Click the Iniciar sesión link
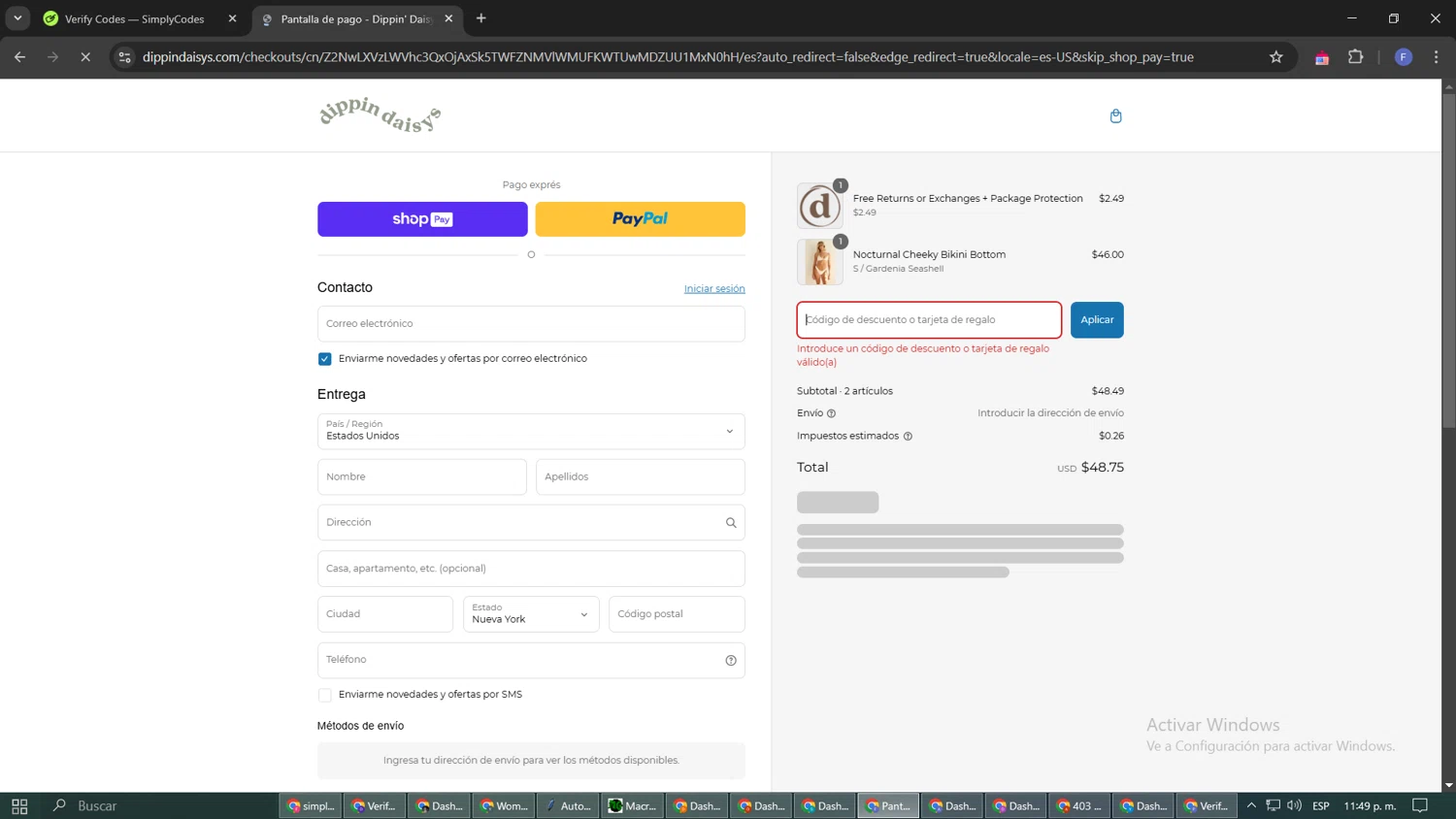This screenshot has width=1456, height=819. 713,289
